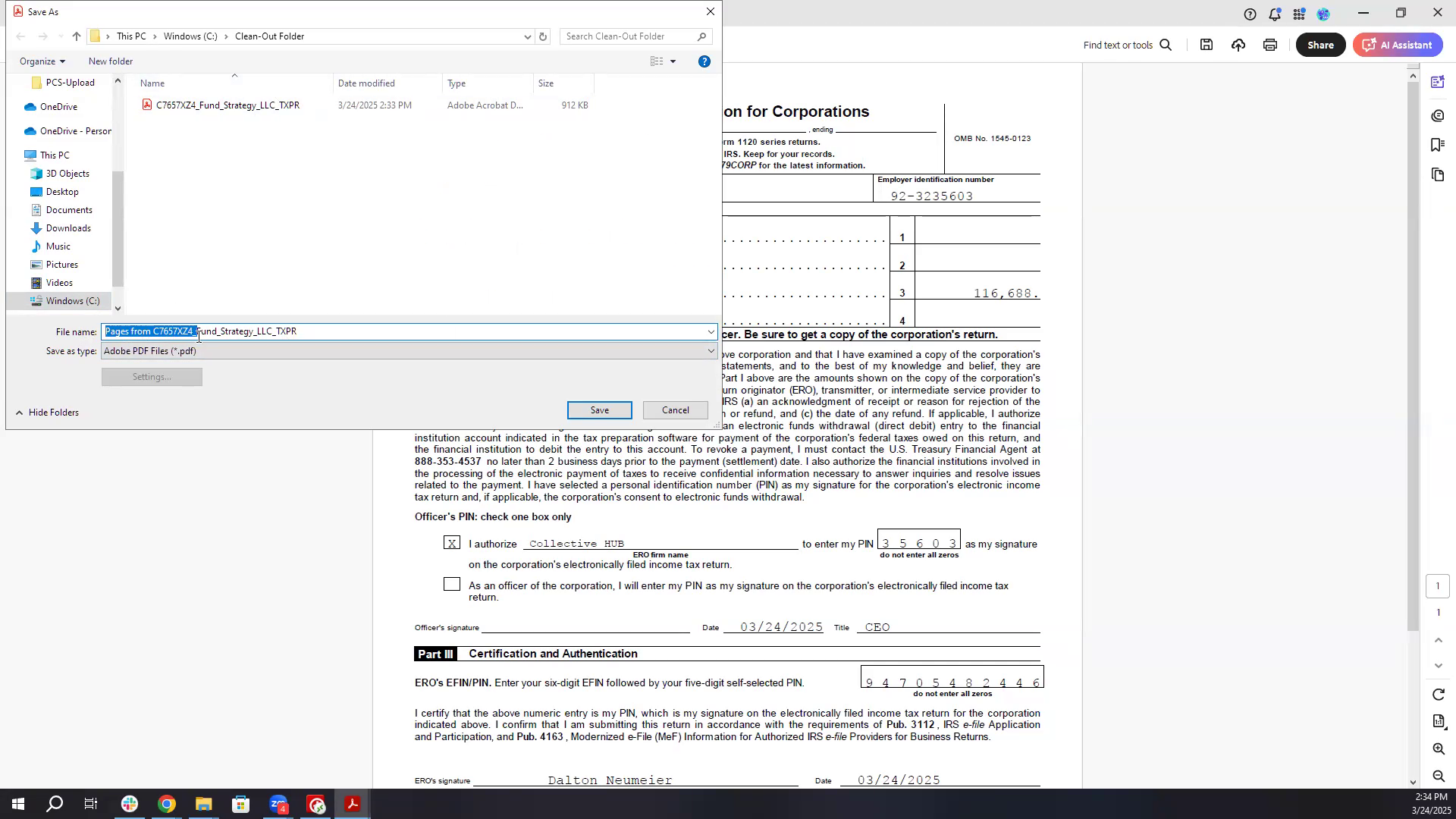Click the rotate page icon in sidebar
Viewport: 1456px width, 819px height.
[x=1438, y=695]
